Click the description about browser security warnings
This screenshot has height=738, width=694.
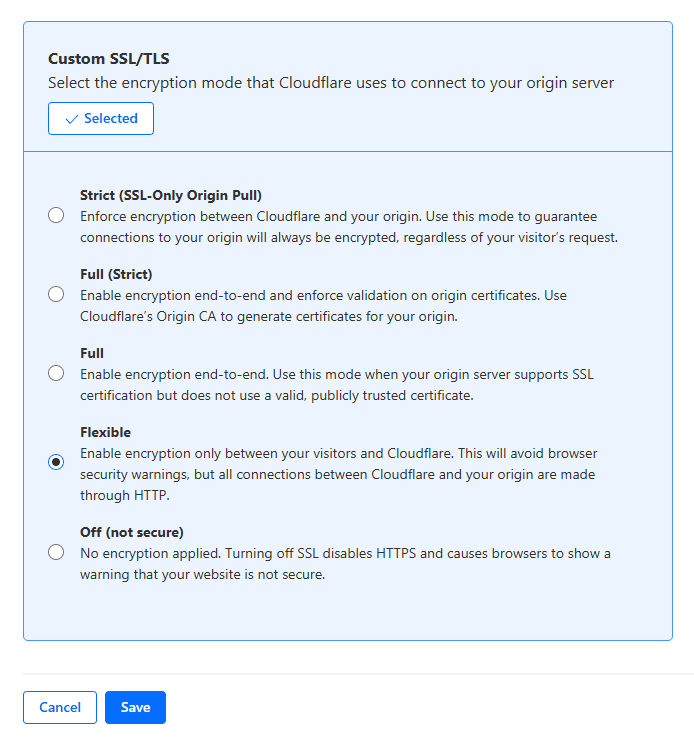click(x=338, y=474)
